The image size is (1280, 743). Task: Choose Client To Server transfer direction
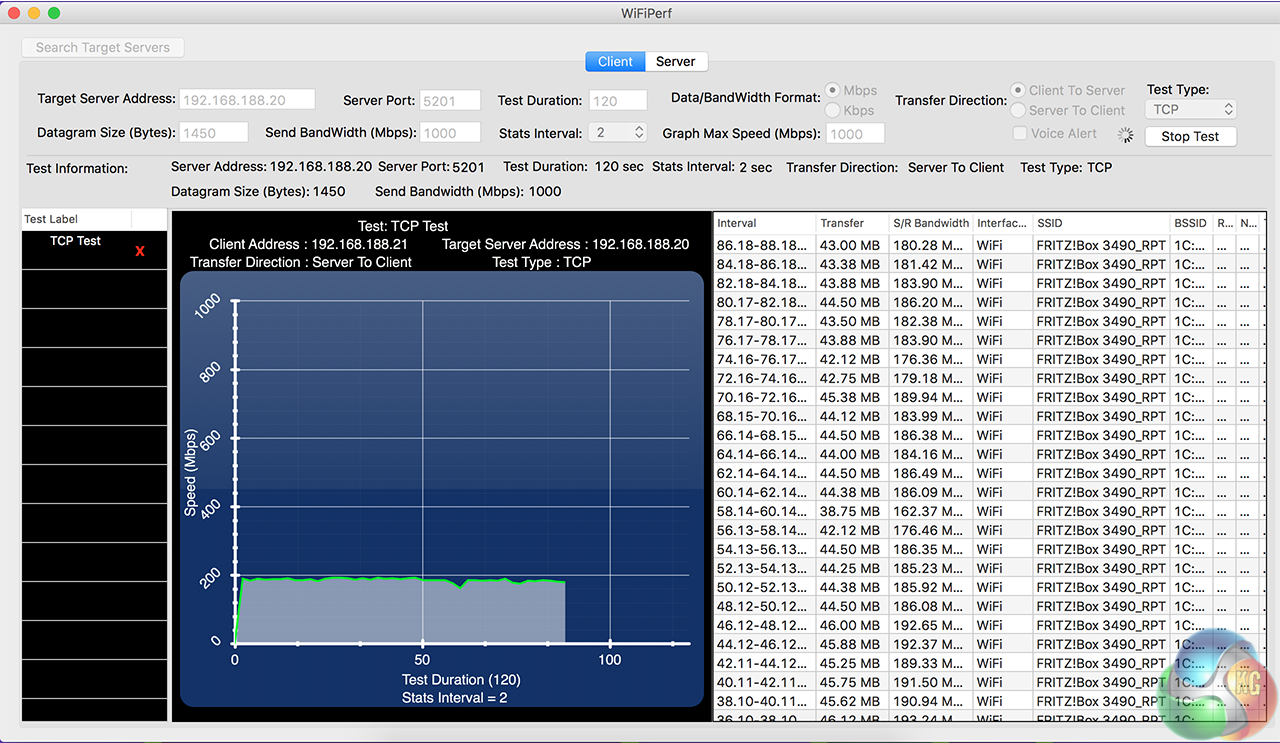click(x=1018, y=91)
